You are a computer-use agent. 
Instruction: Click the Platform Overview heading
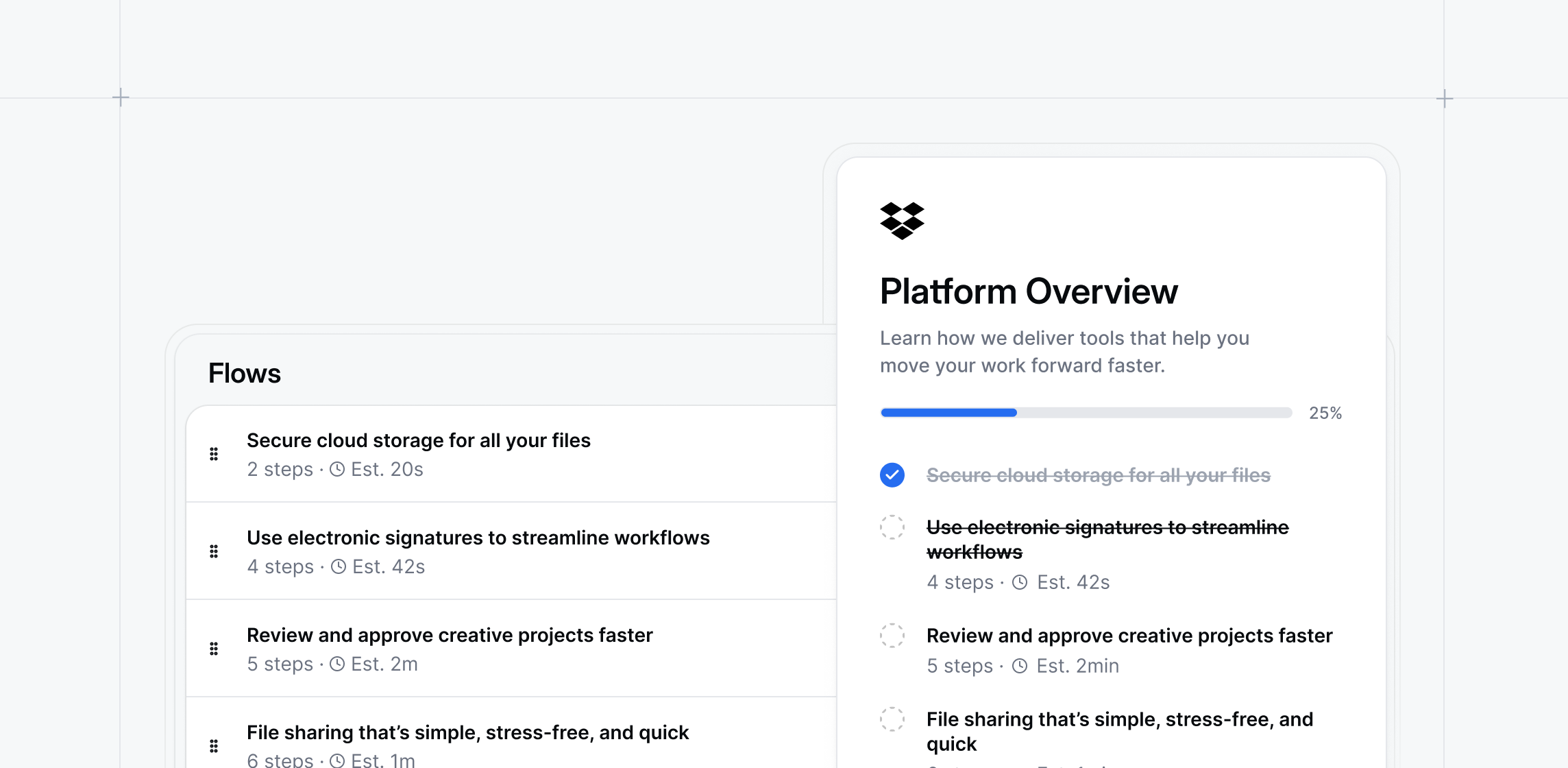[x=1029, y=291]
